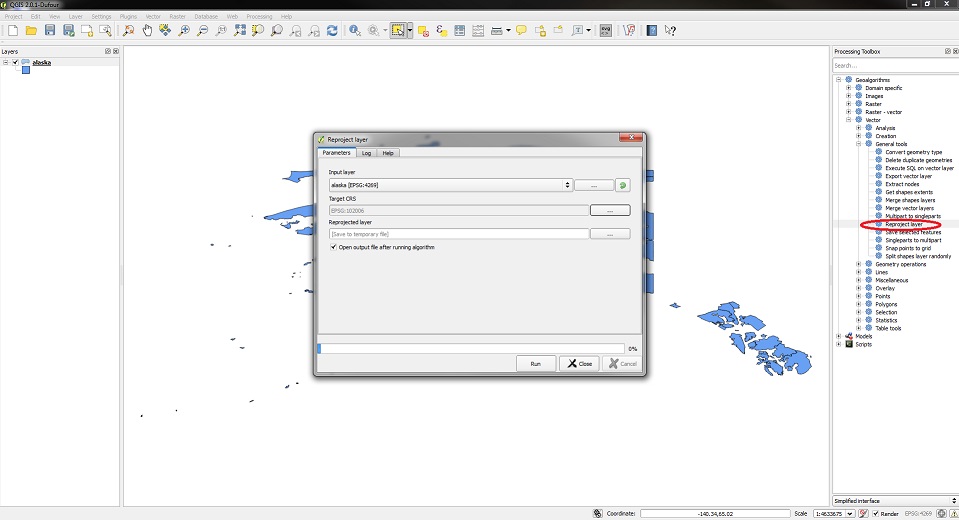Image resolution: width=959 pixels, height=520 pixels.
Task: Open the field calculator icon
Action: (478, 30)
